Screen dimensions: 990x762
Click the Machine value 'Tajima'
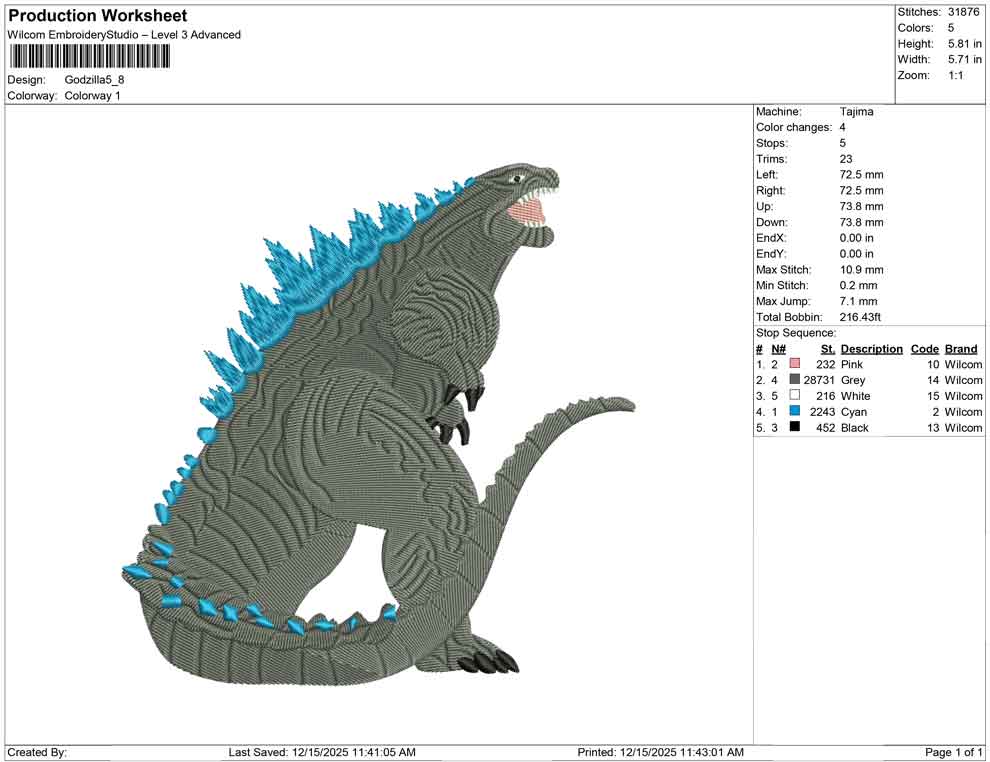[x=857, y=112]
